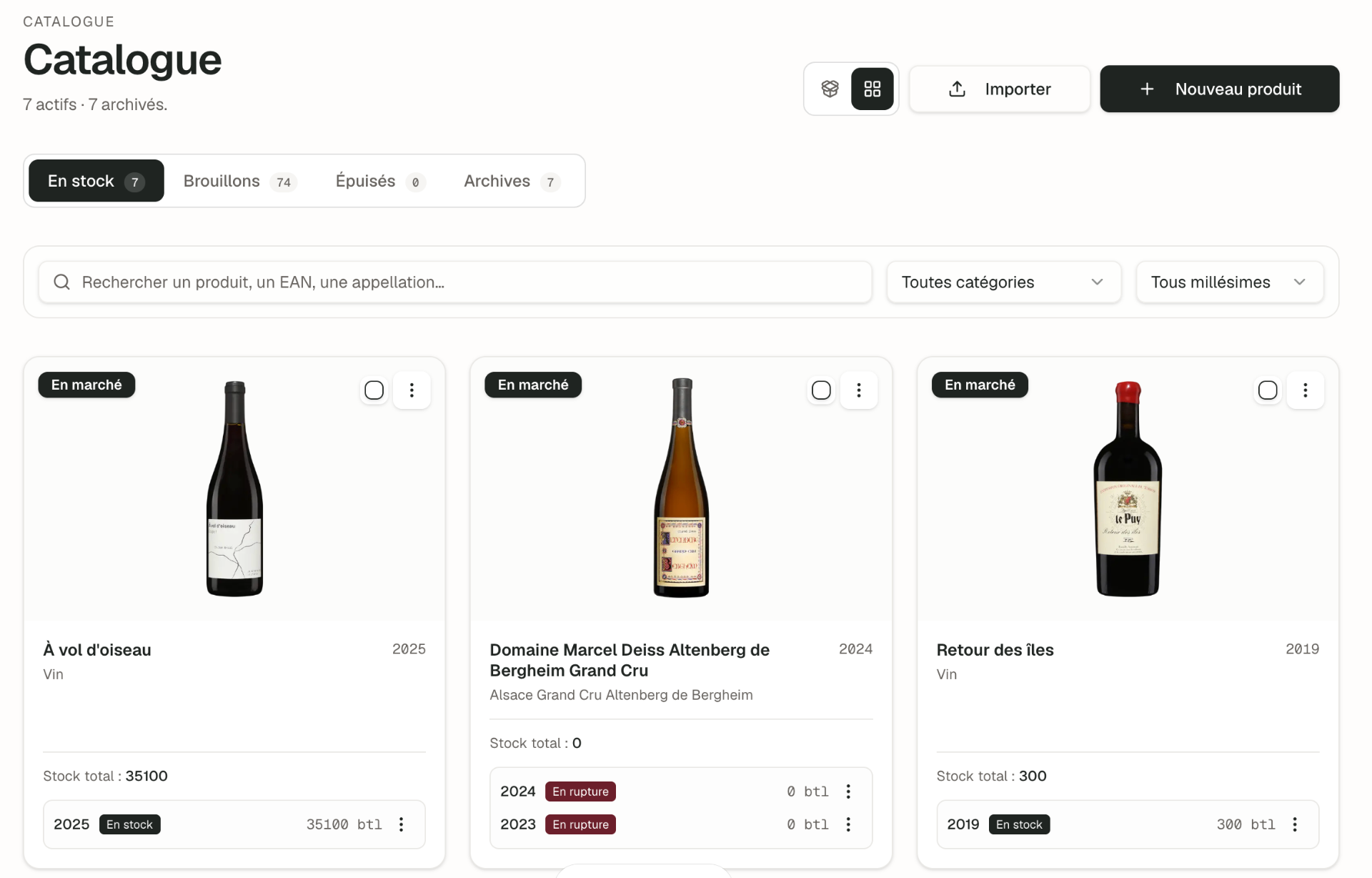The width and height of the screenshot is (1372, 878).
Task: Click En marché badge on Marcel Deiss card
Action: pyautogui.click(x=533, y=385)
